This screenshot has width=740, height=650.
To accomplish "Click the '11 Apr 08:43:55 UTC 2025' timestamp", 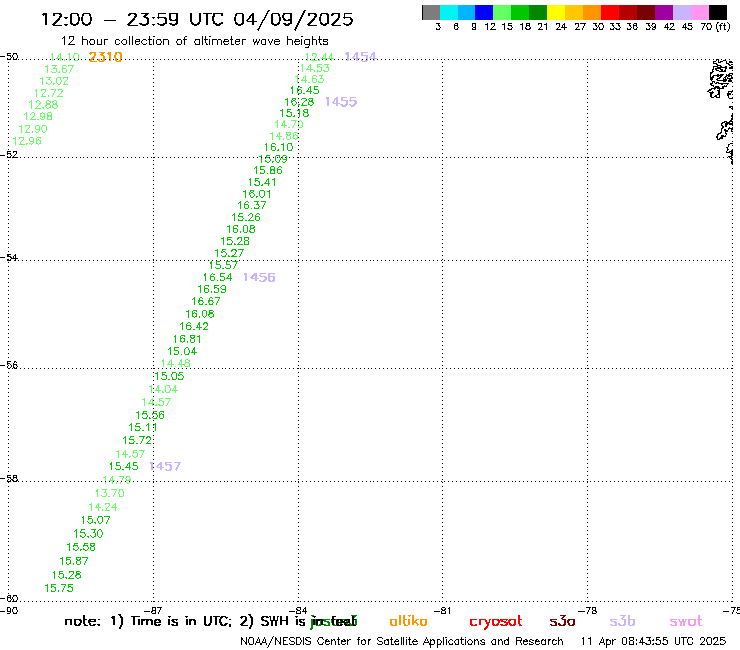I will 653,642.
